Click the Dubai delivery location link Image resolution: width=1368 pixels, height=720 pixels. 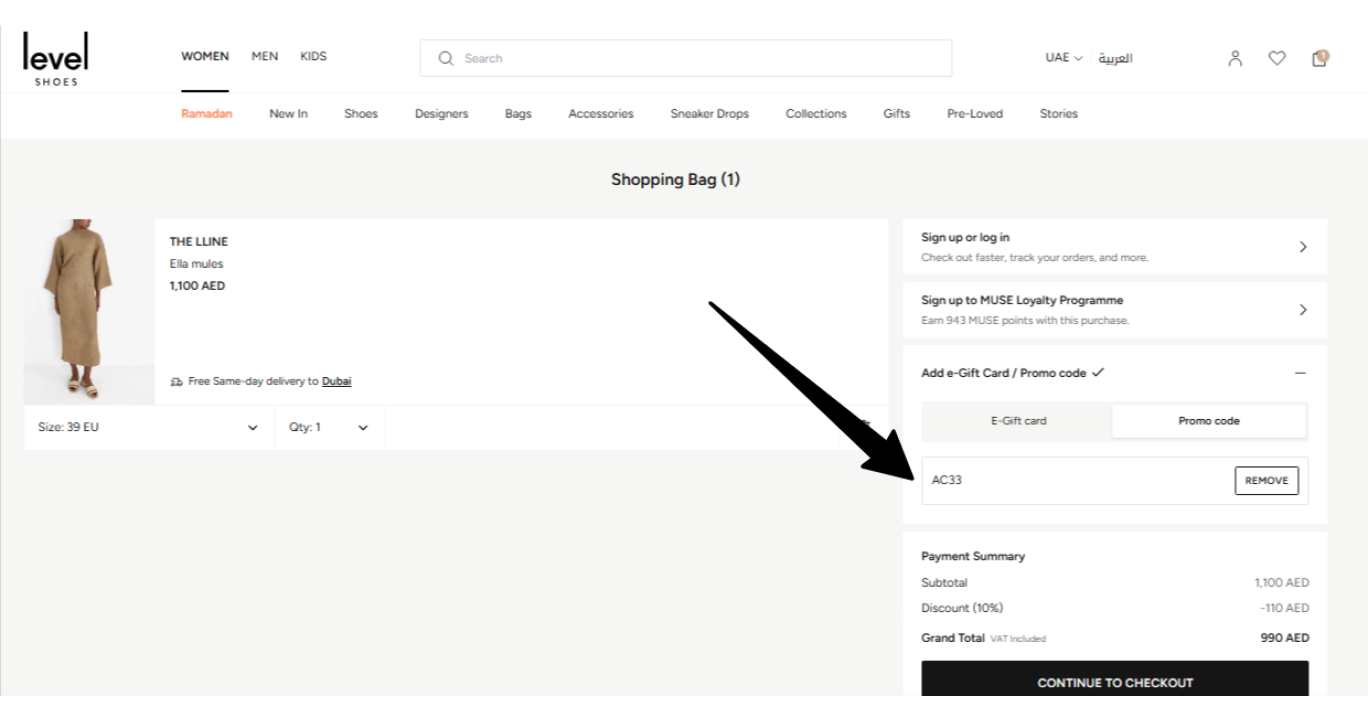coord(336,381)
